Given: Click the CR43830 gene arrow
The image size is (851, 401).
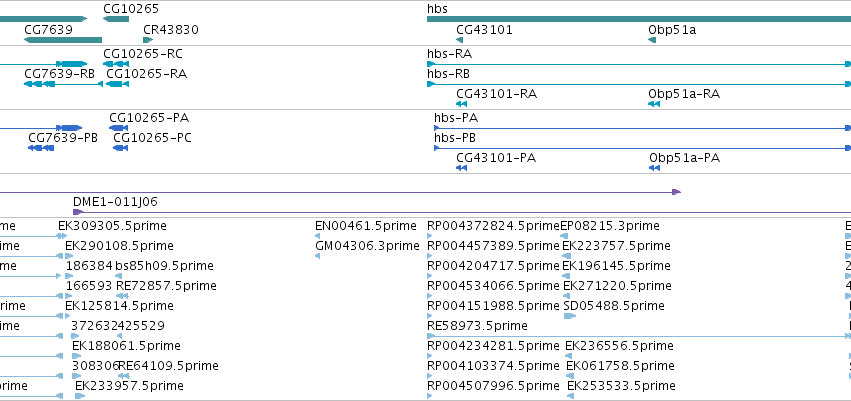Looking at the screenshot, I should pos(148,40).
